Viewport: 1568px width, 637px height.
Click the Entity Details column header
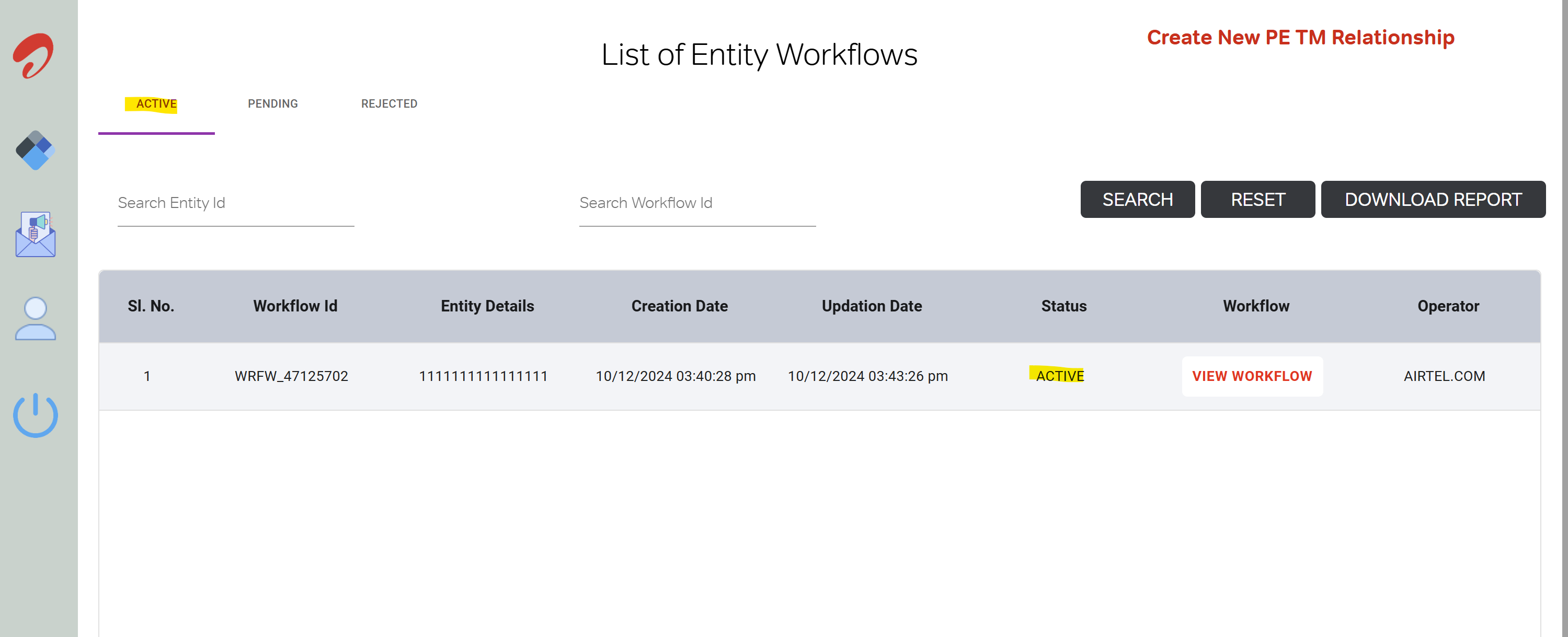point(488,306)
